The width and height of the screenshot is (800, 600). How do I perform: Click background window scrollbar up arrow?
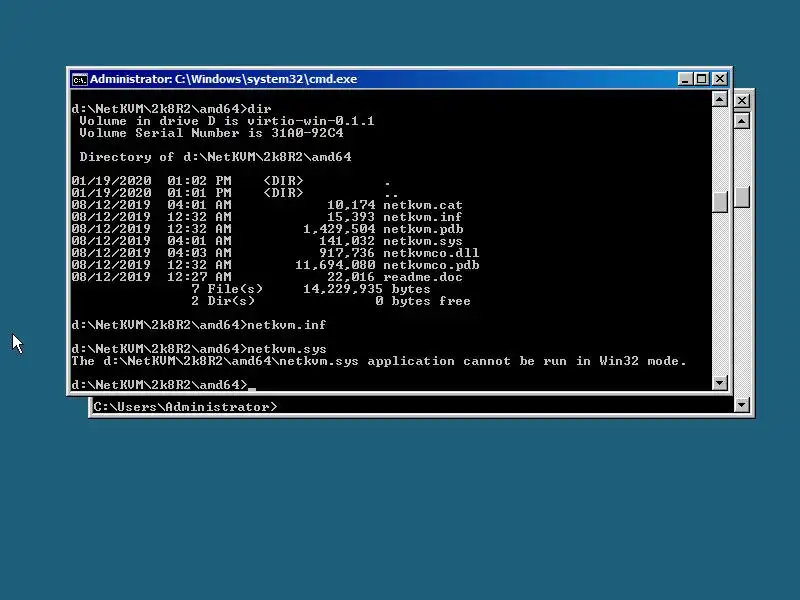[x=742, y=121]
